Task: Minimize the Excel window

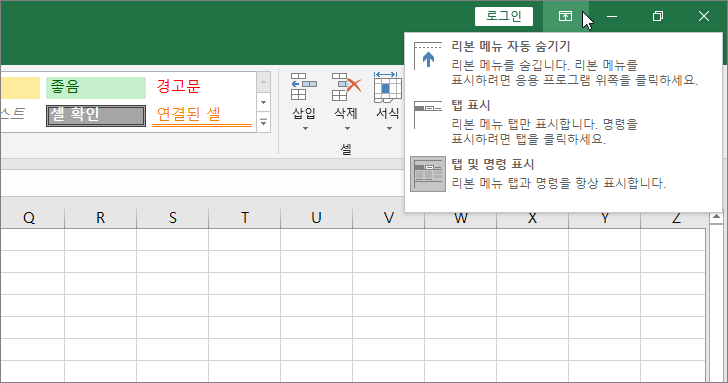Action: pyautogui.click(x=612, y=16)
